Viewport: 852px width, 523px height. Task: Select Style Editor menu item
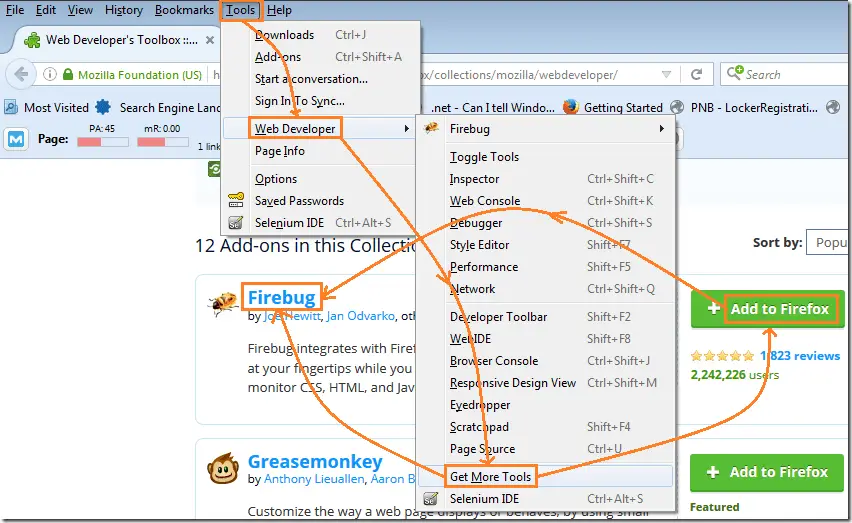pos(546,245)
